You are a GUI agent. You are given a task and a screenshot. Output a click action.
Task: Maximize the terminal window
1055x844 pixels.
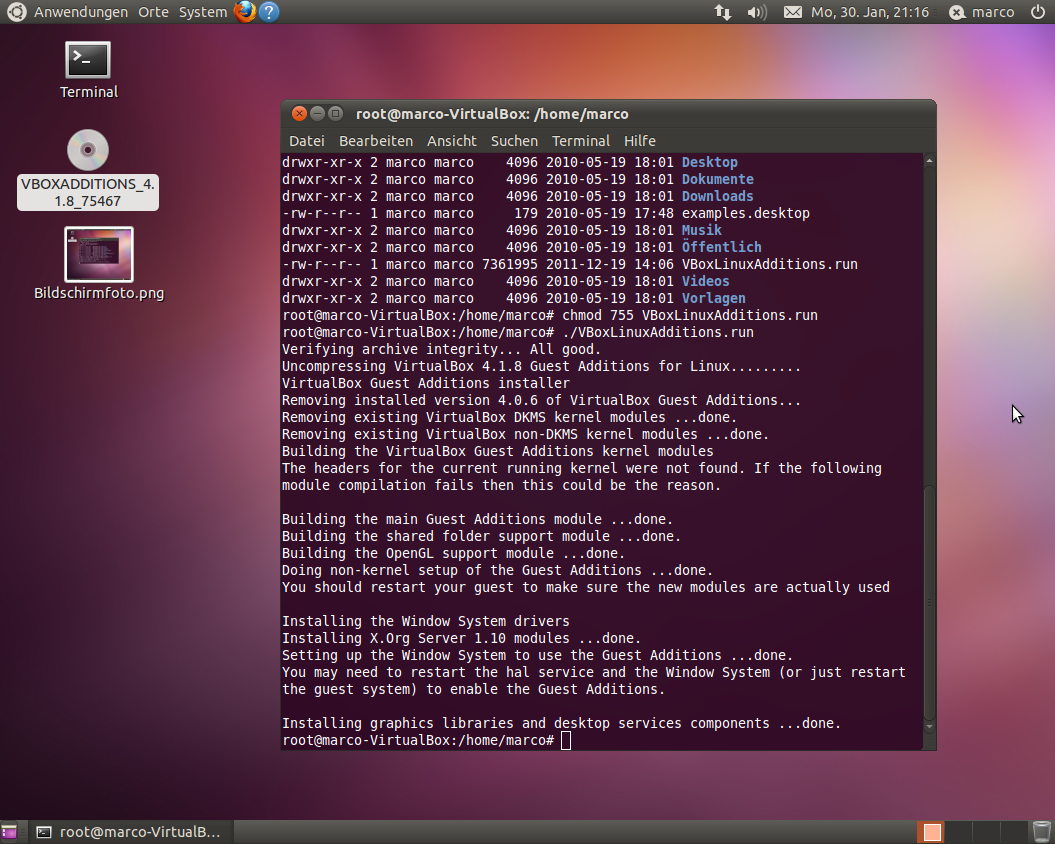(x=336, y=114)
